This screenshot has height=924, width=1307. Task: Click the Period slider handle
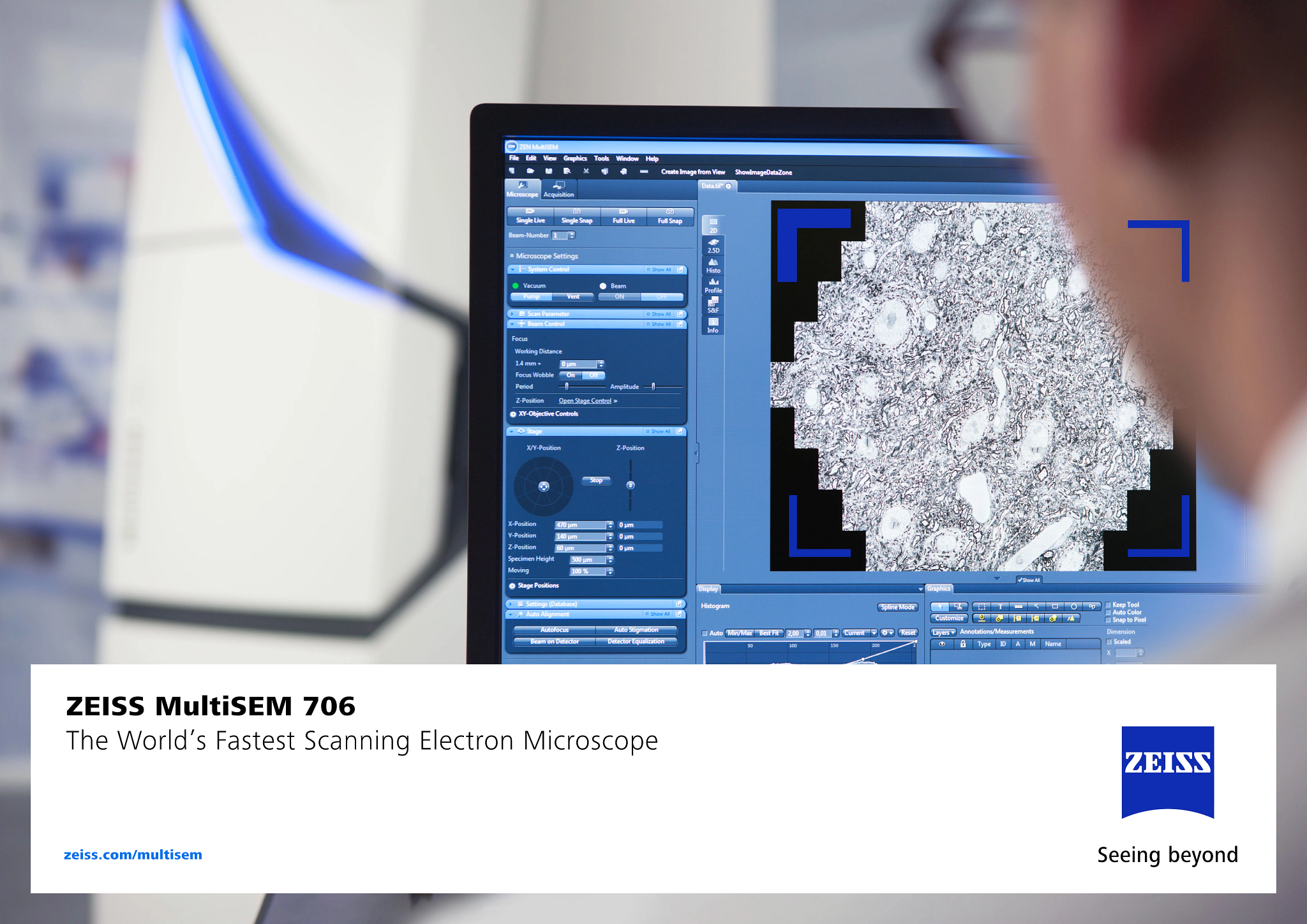click(567, 386)
